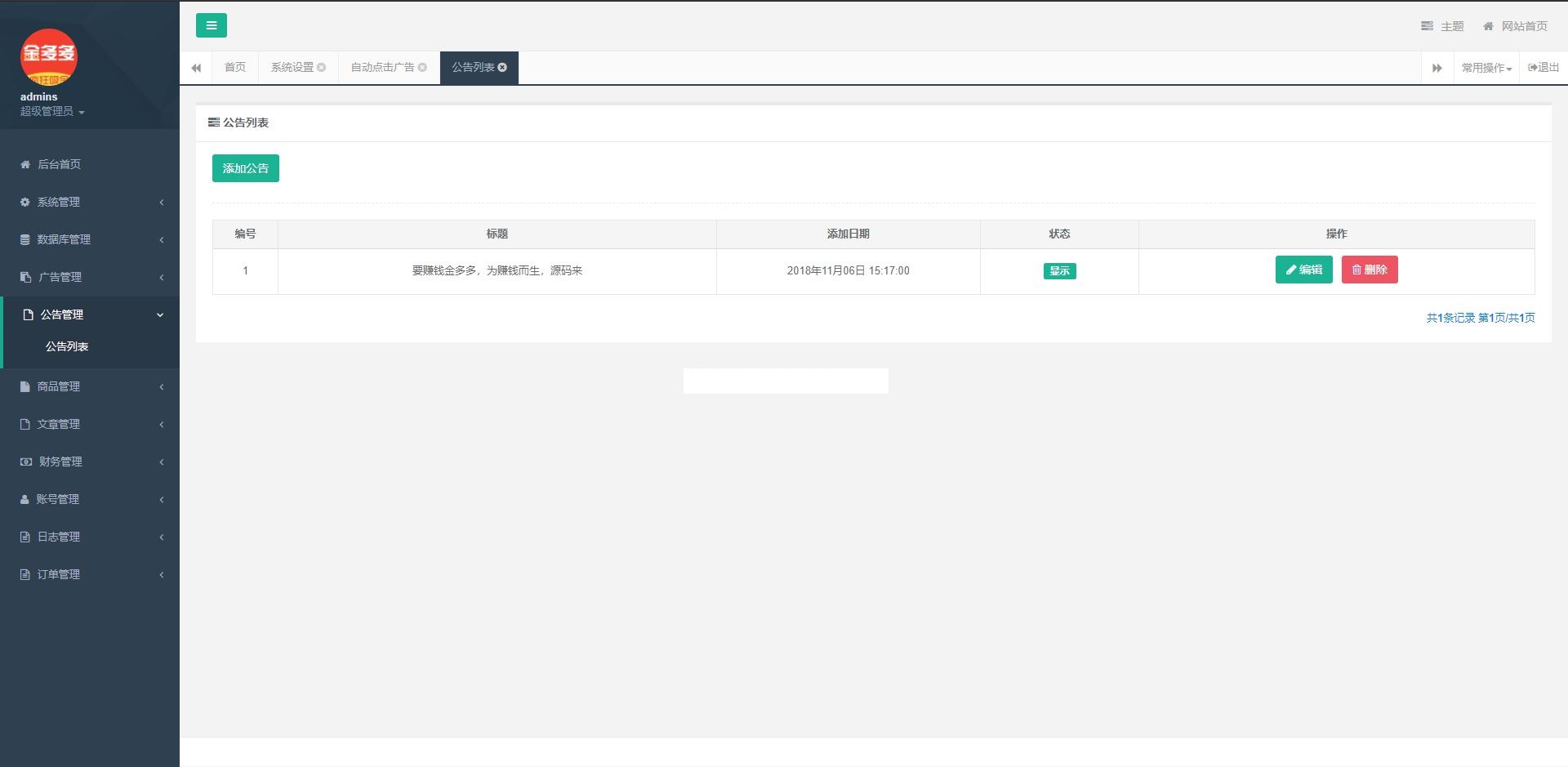Image resolution: width=1568 pixels, height=767 pixels.
Task: Click the hamburger menu toggle button
Action: tap(211, 25)
